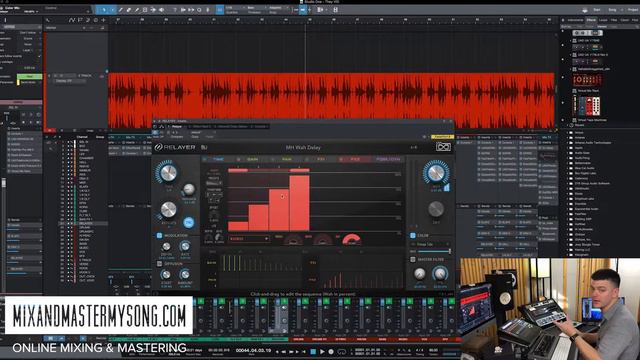The height and width of the screenshot is (360, 640).
Task: Click the transport Play button
Action: coord(322,351)
